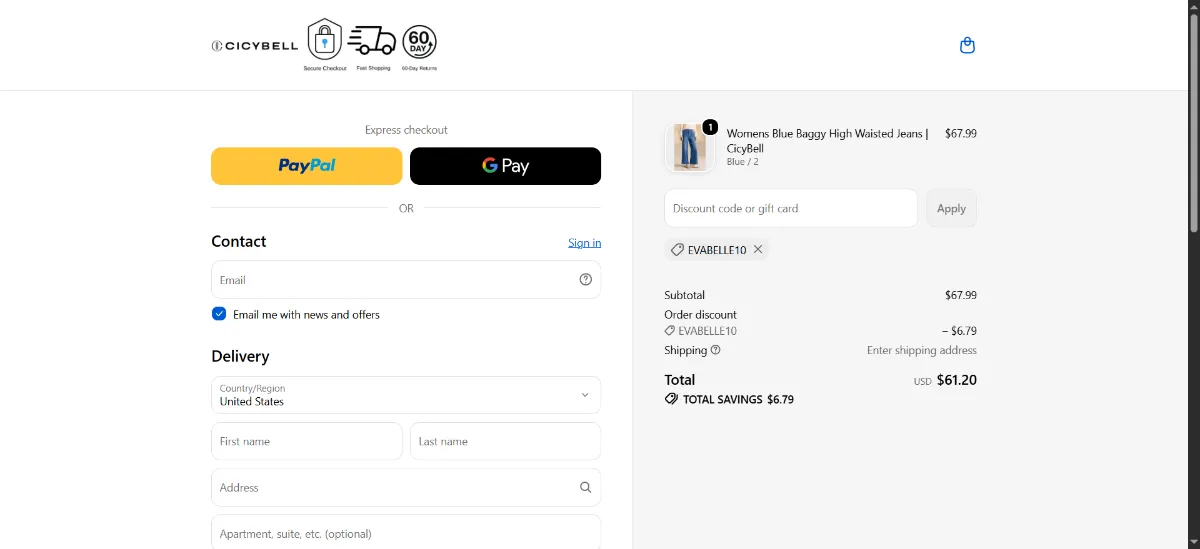Click the Shipping info question mark icon
Screen dimensions: 1200x549
pyautogui.click(x=716, y=350)
